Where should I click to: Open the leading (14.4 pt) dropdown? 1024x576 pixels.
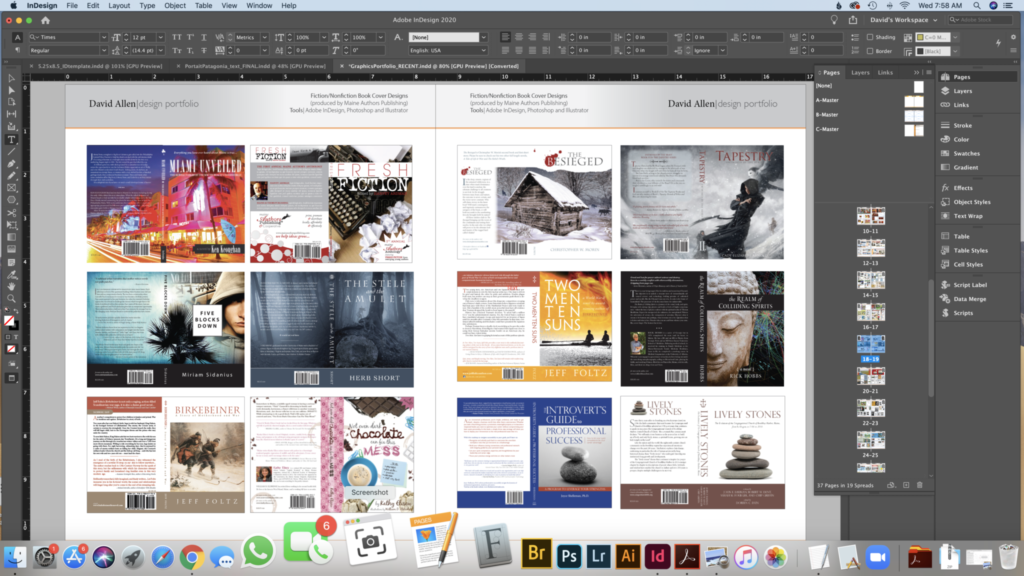[160, 50]
